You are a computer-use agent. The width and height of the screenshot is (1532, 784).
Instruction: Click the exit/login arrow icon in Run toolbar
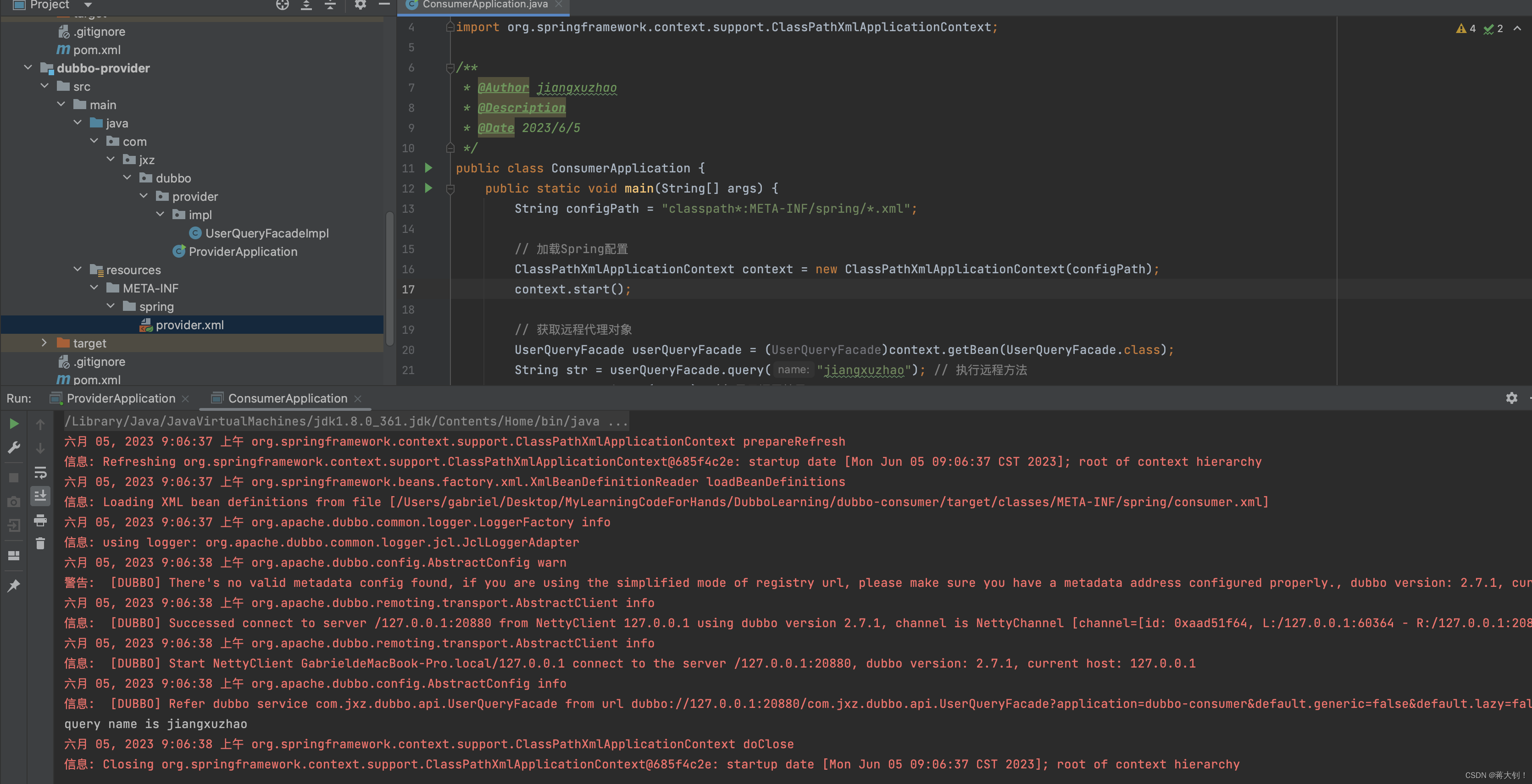pyautogui.click(x=14, y=525)
